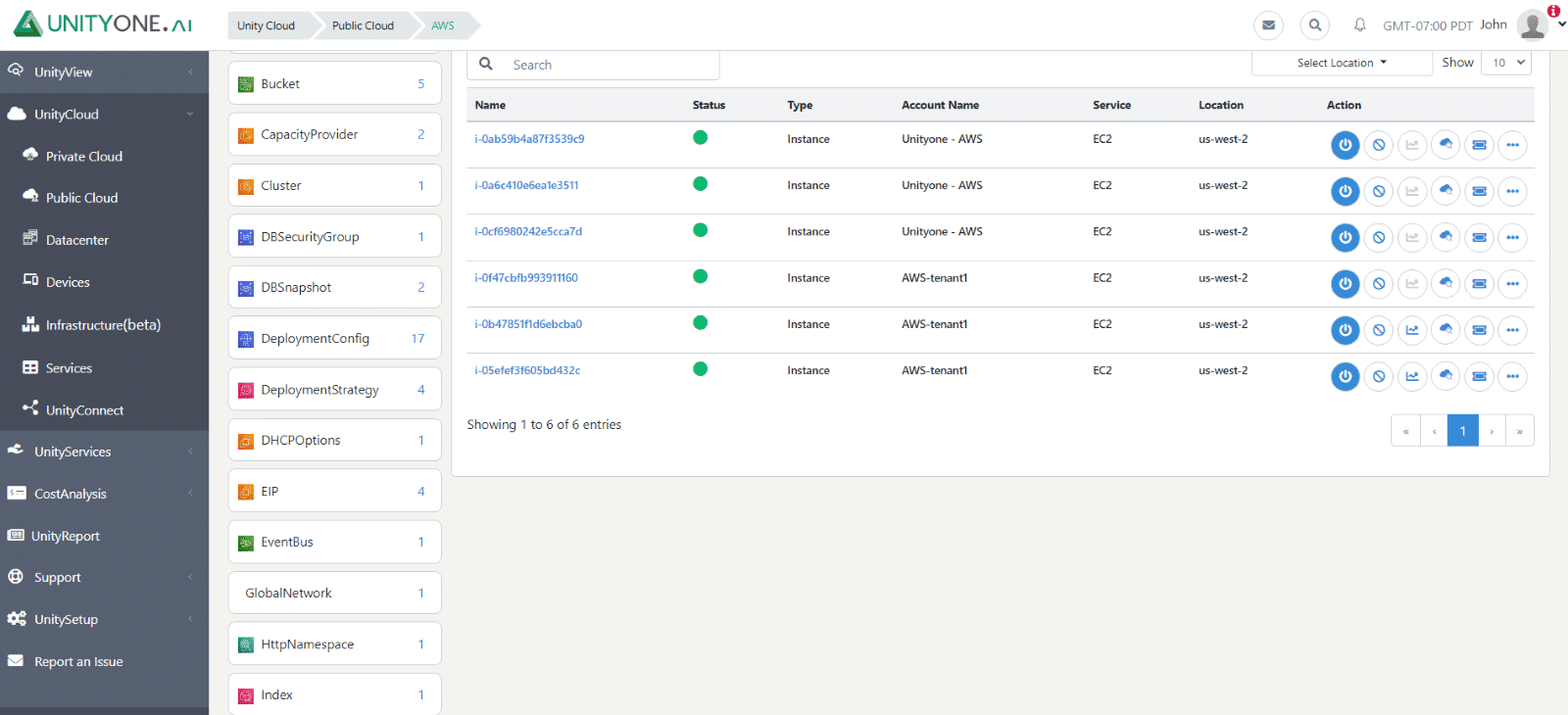Open instance link i-0b47851f1d6ebcba0
Image resolution: width=1568 pixels, height=715 pixels.
click(x=528, y=324)
